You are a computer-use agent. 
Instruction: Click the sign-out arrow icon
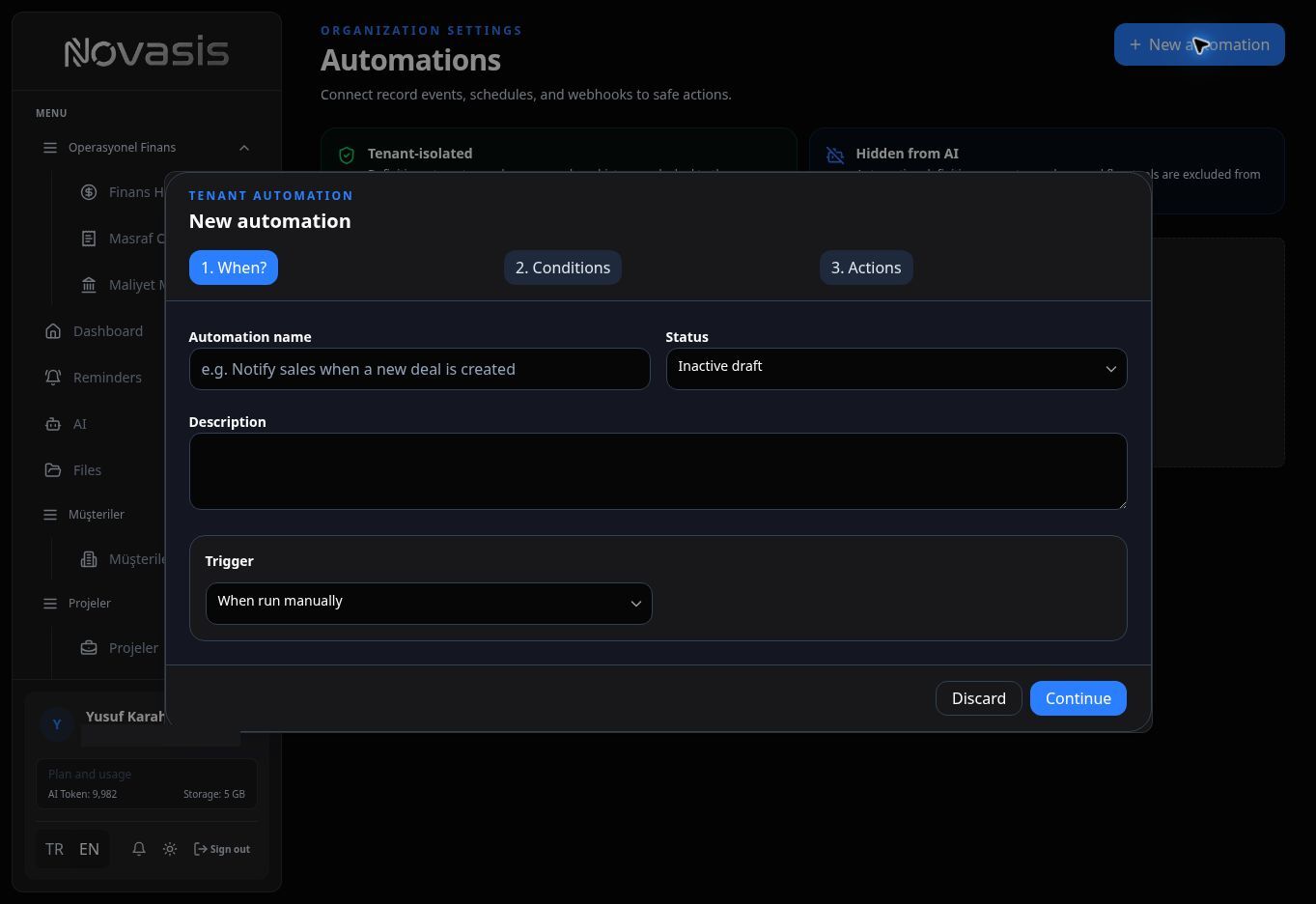click(201, 849)
